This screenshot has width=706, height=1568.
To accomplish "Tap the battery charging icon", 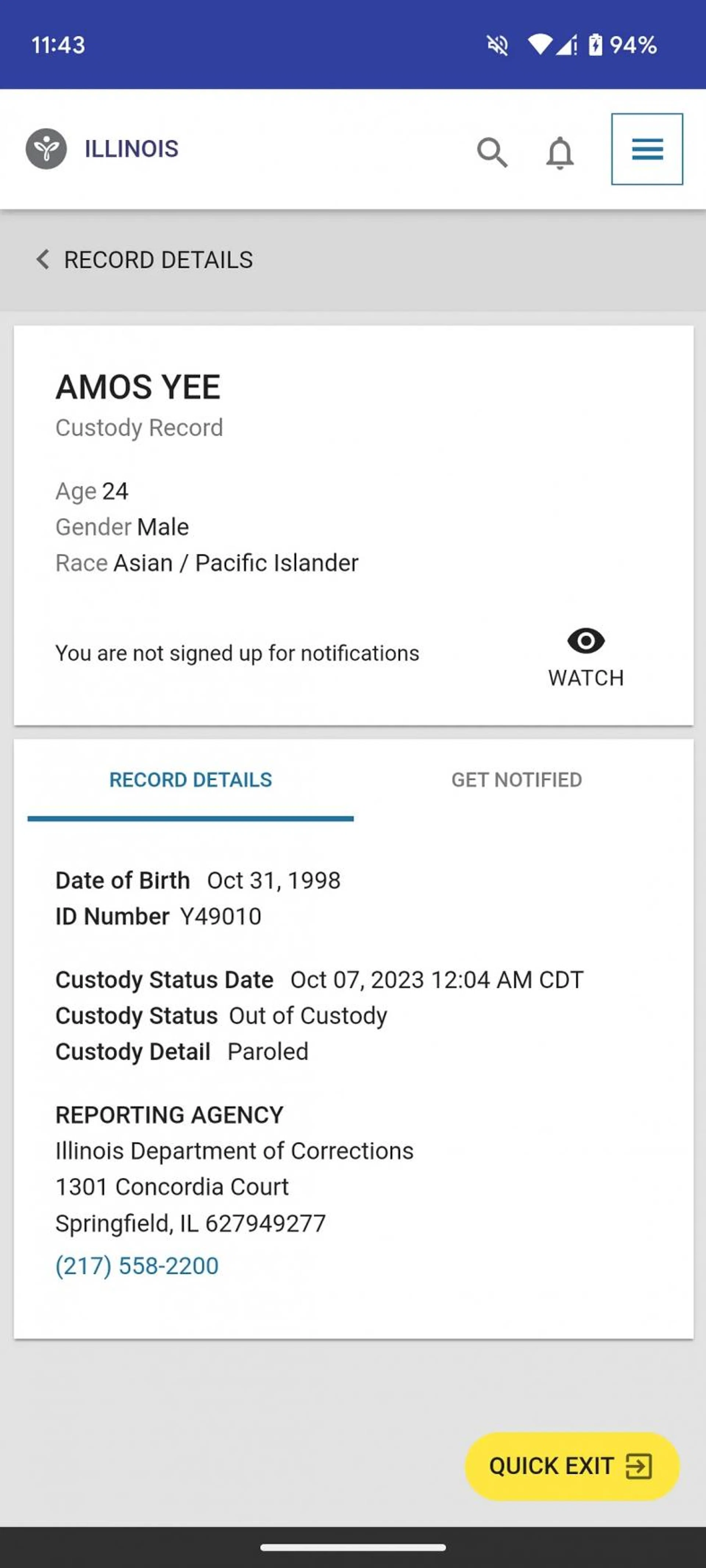I will click(x=595, y=45).
